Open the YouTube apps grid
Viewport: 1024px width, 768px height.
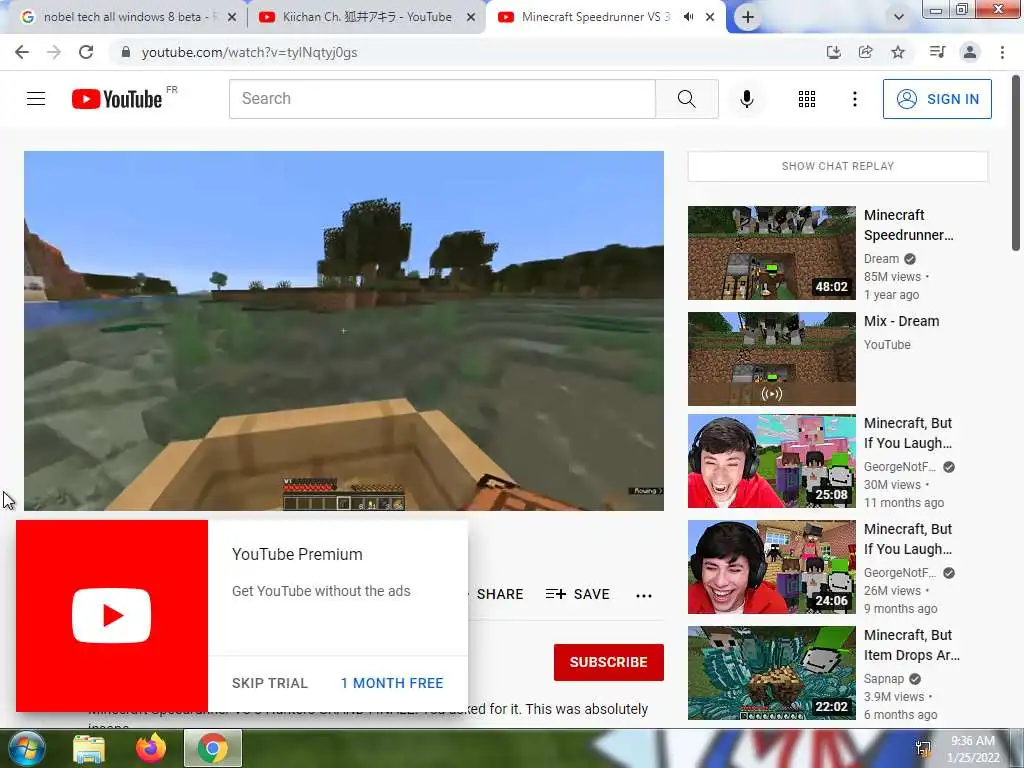pos(807,99)
